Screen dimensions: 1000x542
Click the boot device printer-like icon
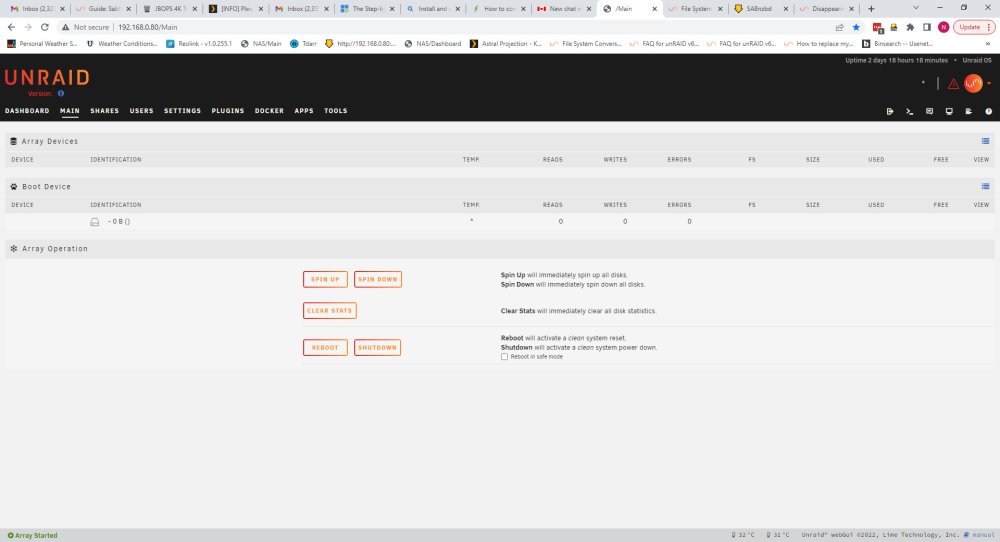[94, 222]
